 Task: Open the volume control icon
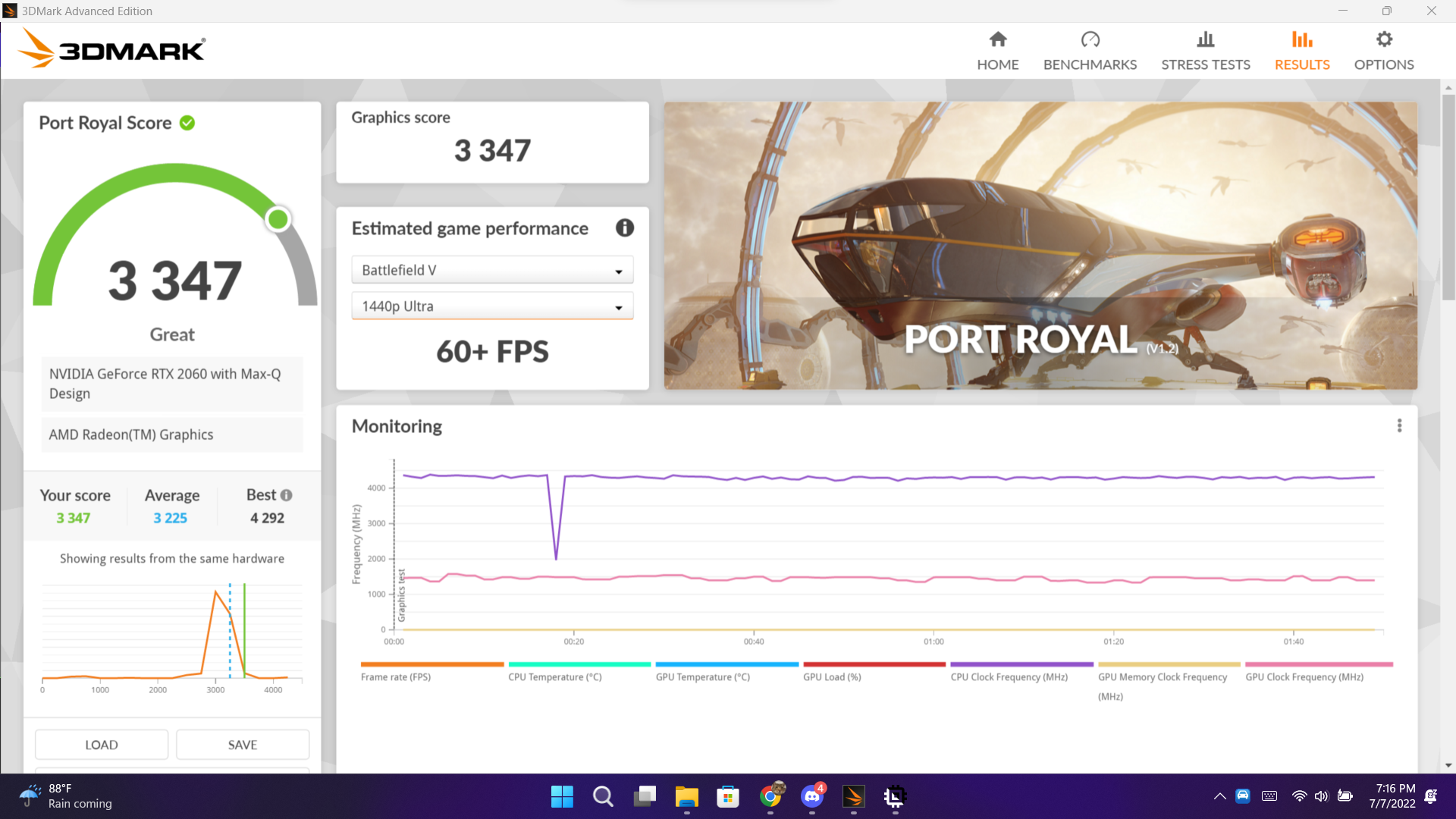[x=1321, y=796]
